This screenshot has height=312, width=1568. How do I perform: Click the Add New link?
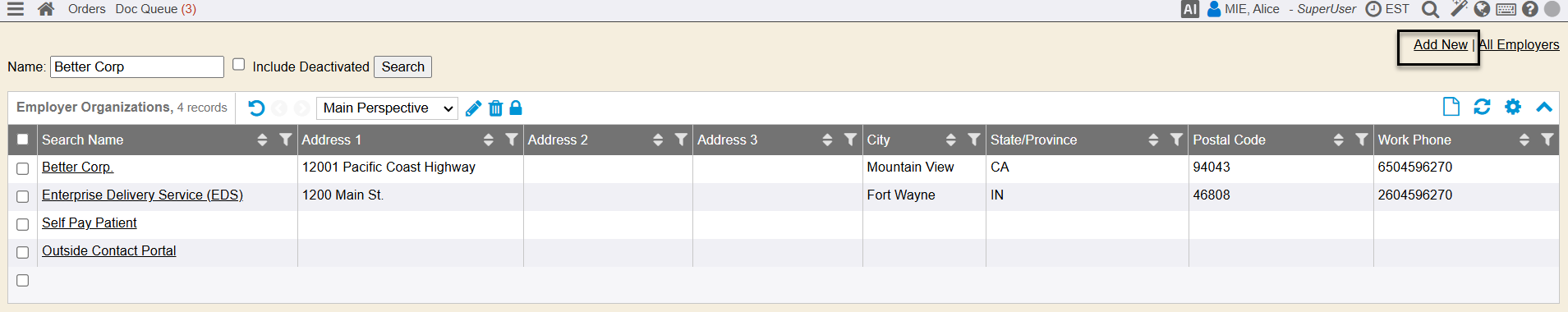1440,45
